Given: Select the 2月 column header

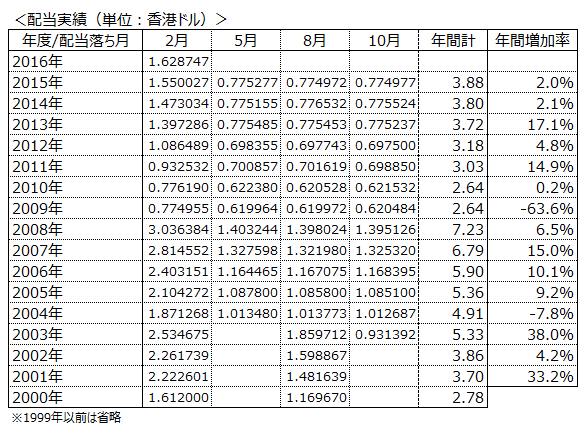Looking at the screenshot, I should (177, 40).
